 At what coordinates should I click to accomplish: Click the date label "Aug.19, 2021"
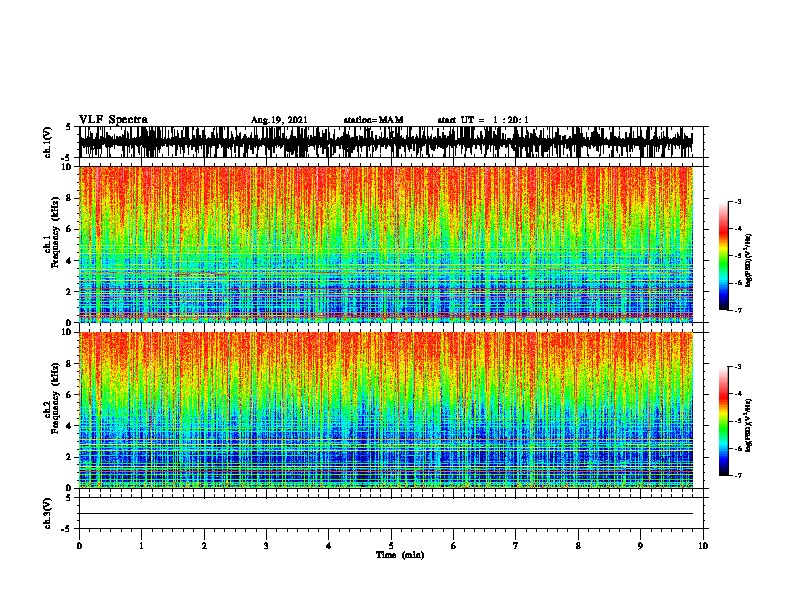[x=279, y=120]
